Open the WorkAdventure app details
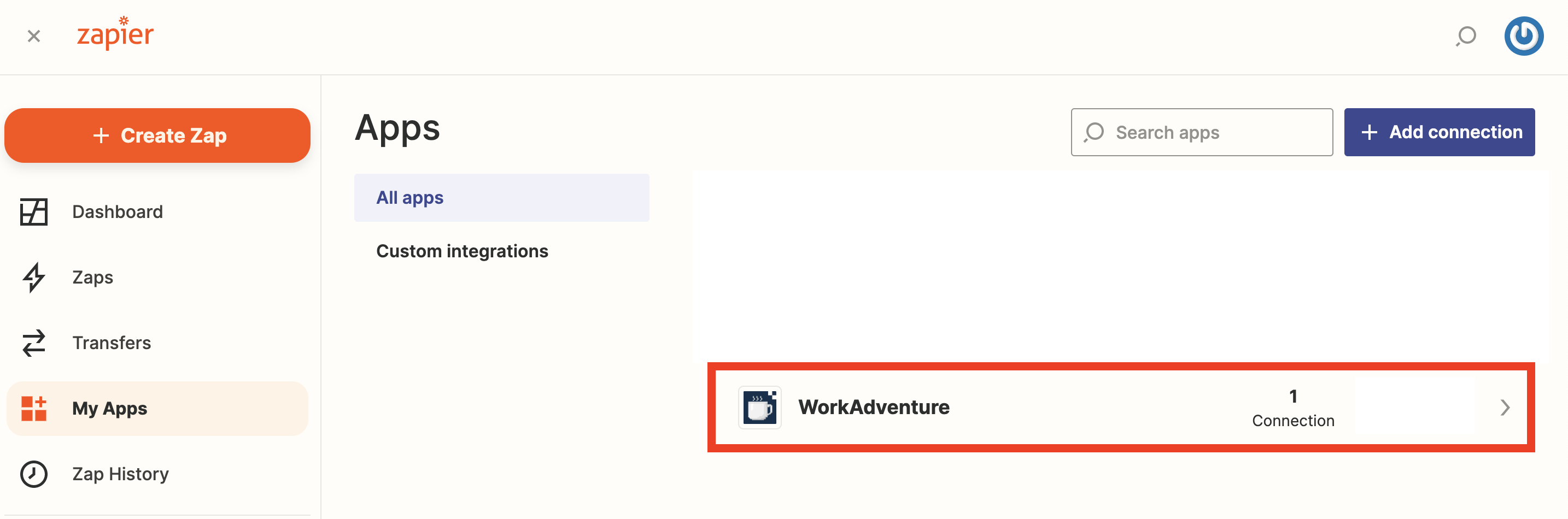Screen dimensions: 1568x519 [874, 408]
